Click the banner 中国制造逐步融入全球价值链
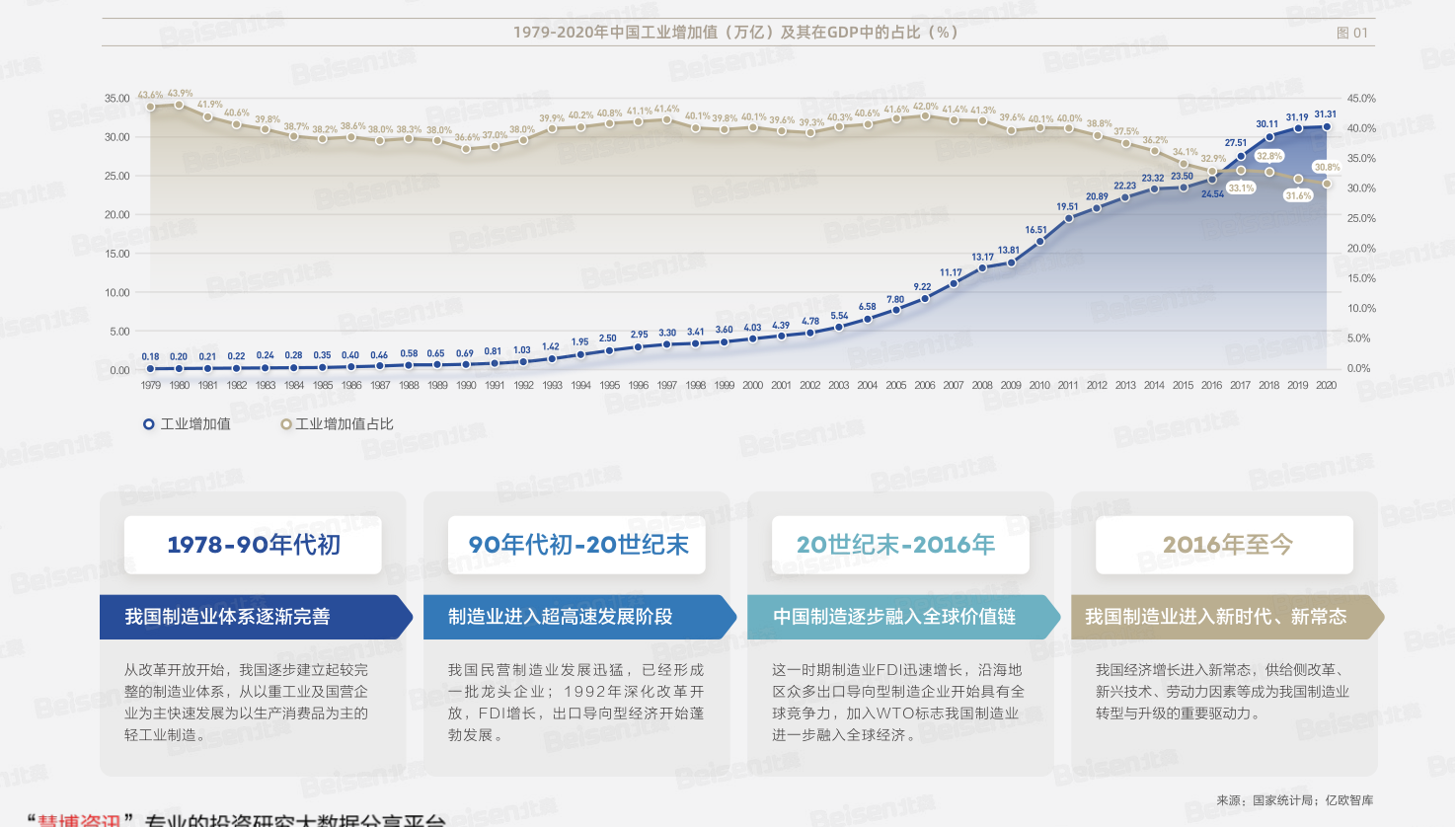This screenshot has width=1456, height=827. 903,617
